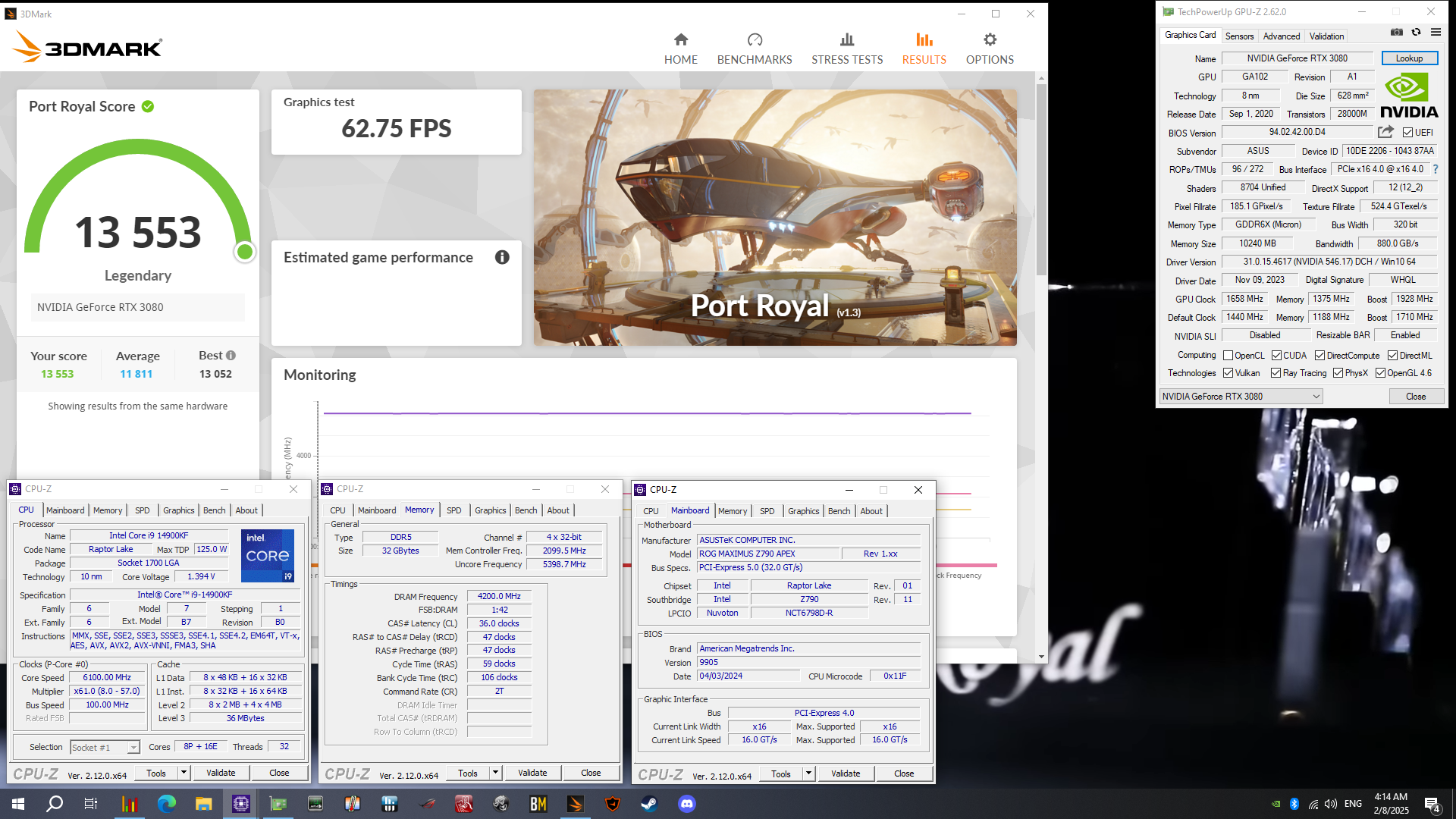
Task: Switch to CPU-Z via purple taskbar icon
Action: point(240,804)
